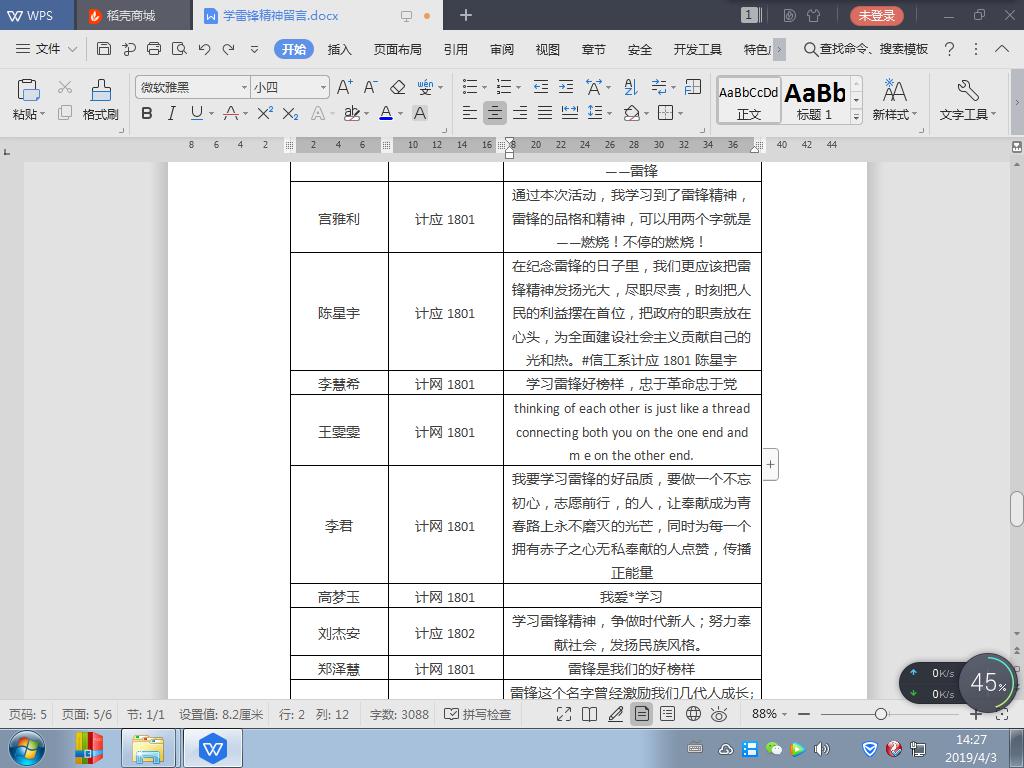Click the zoom slider handle

pos(880,714)
